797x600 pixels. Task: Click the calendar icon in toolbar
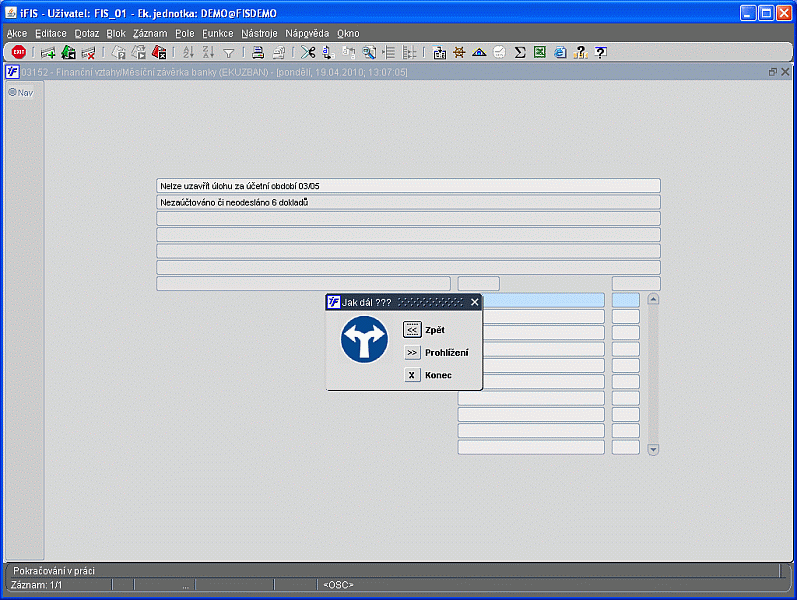click(439, 52)
